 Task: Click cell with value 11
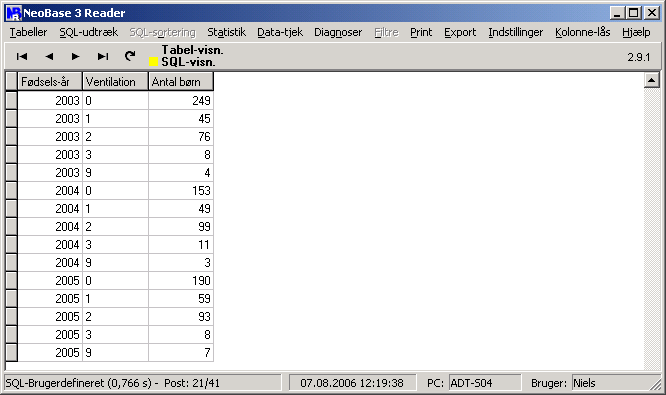pyautogui.click(x=181, y=245)
